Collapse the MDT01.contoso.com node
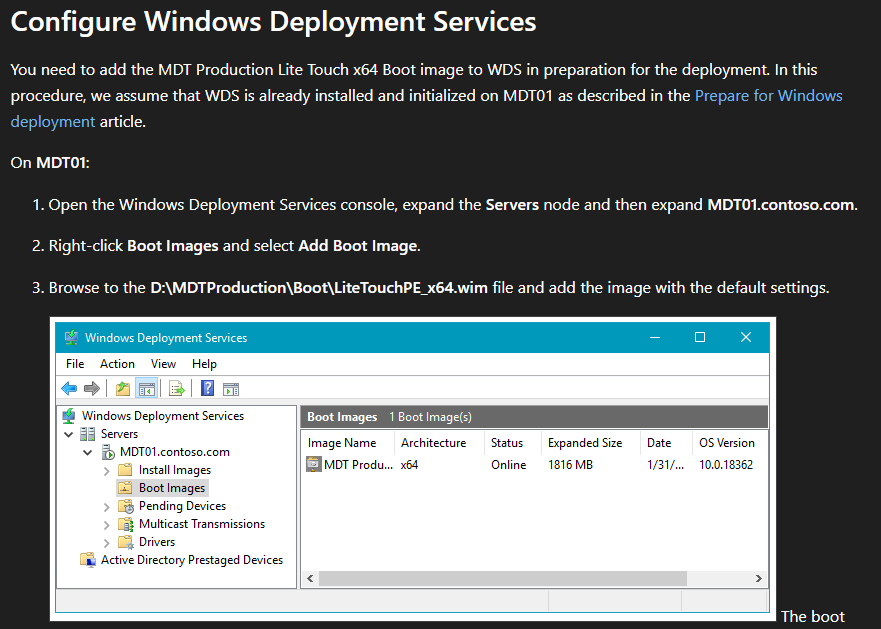 click(88, 452)
